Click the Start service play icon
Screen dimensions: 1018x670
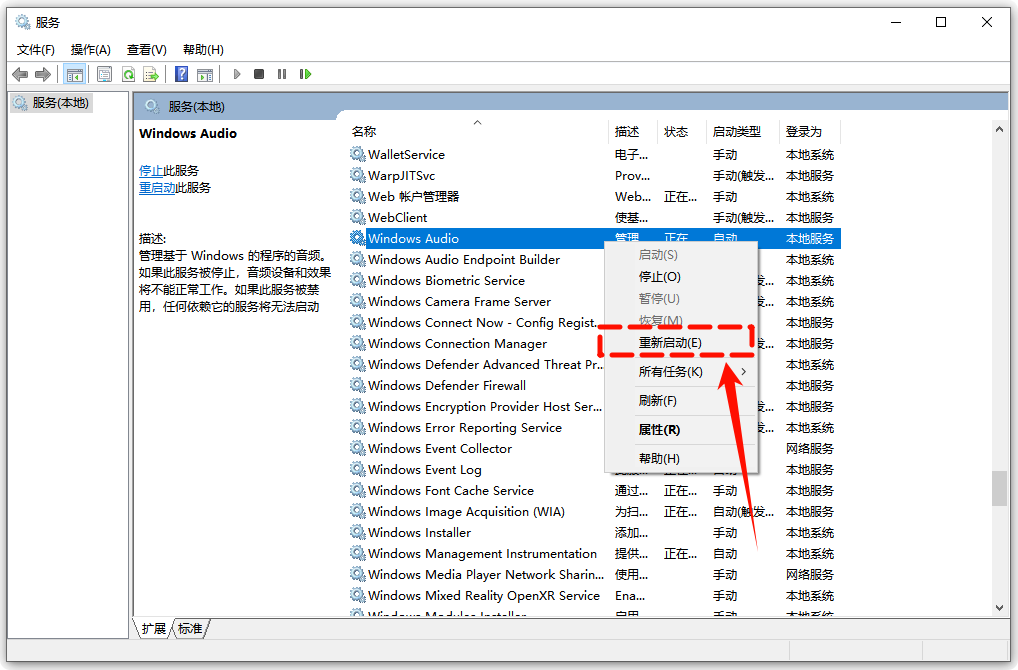click(237, 75)
